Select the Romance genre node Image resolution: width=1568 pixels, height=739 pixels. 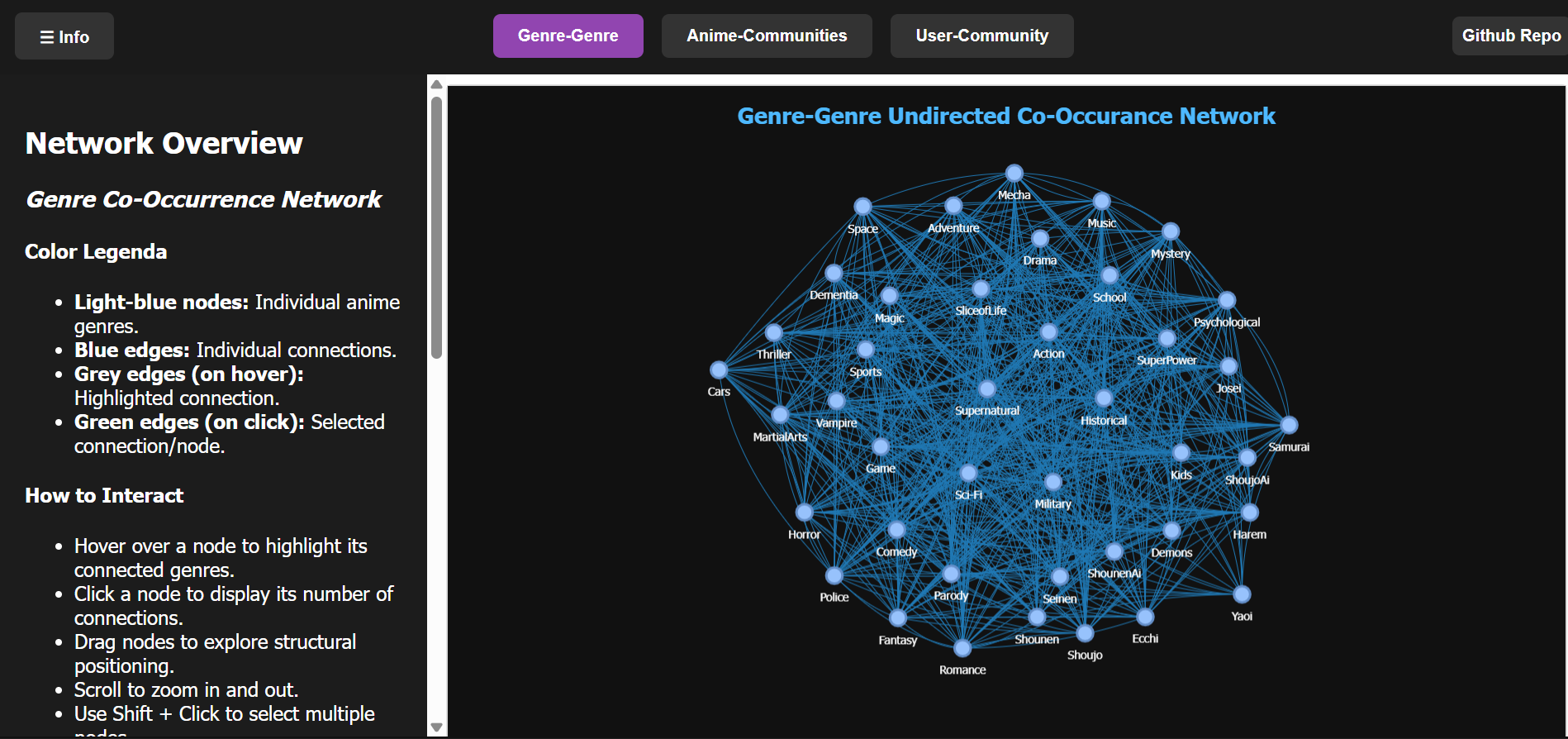[x=962, y=648]
